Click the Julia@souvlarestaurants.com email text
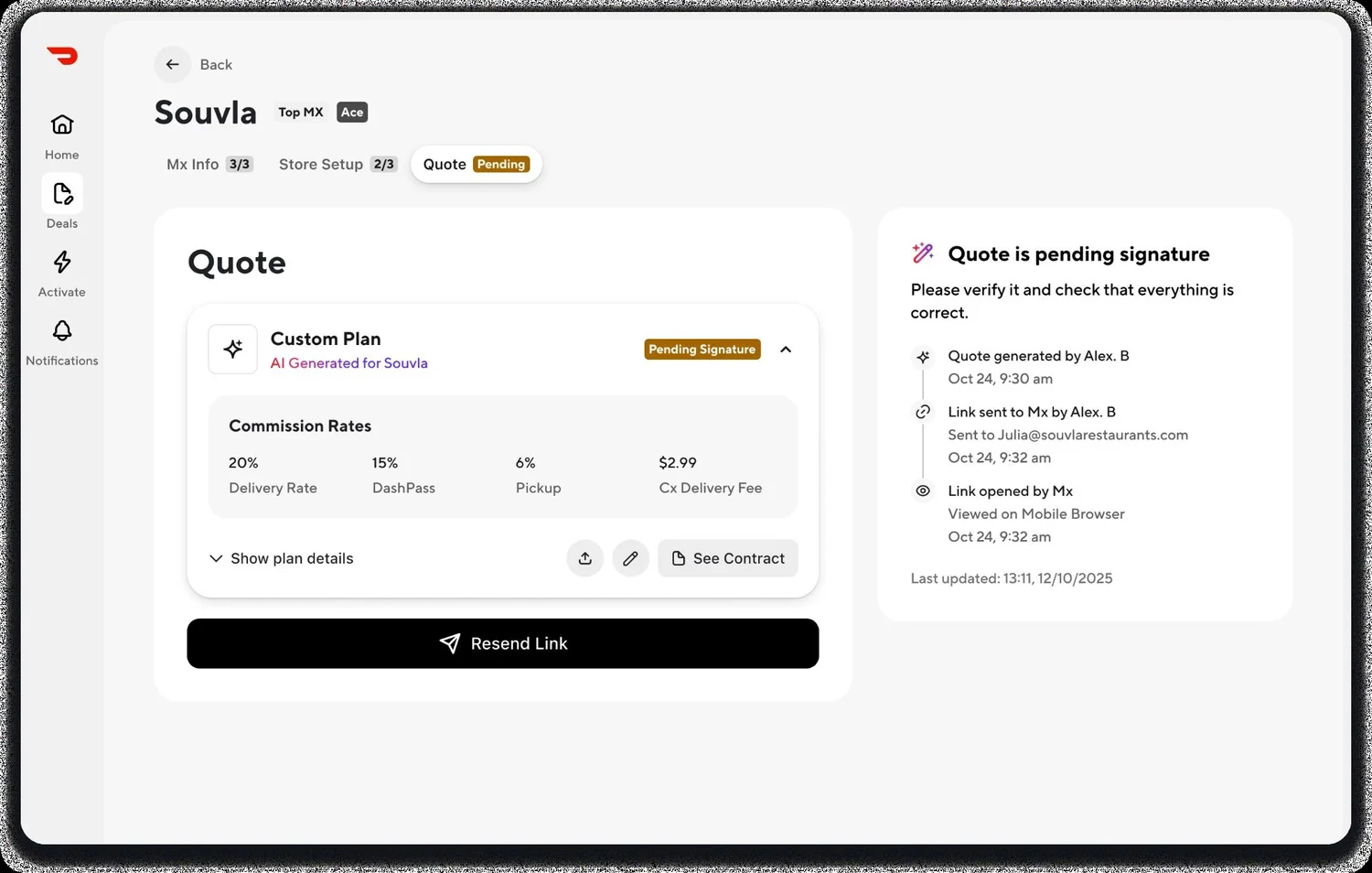The image size is (1372, 873). point(1093,436)
